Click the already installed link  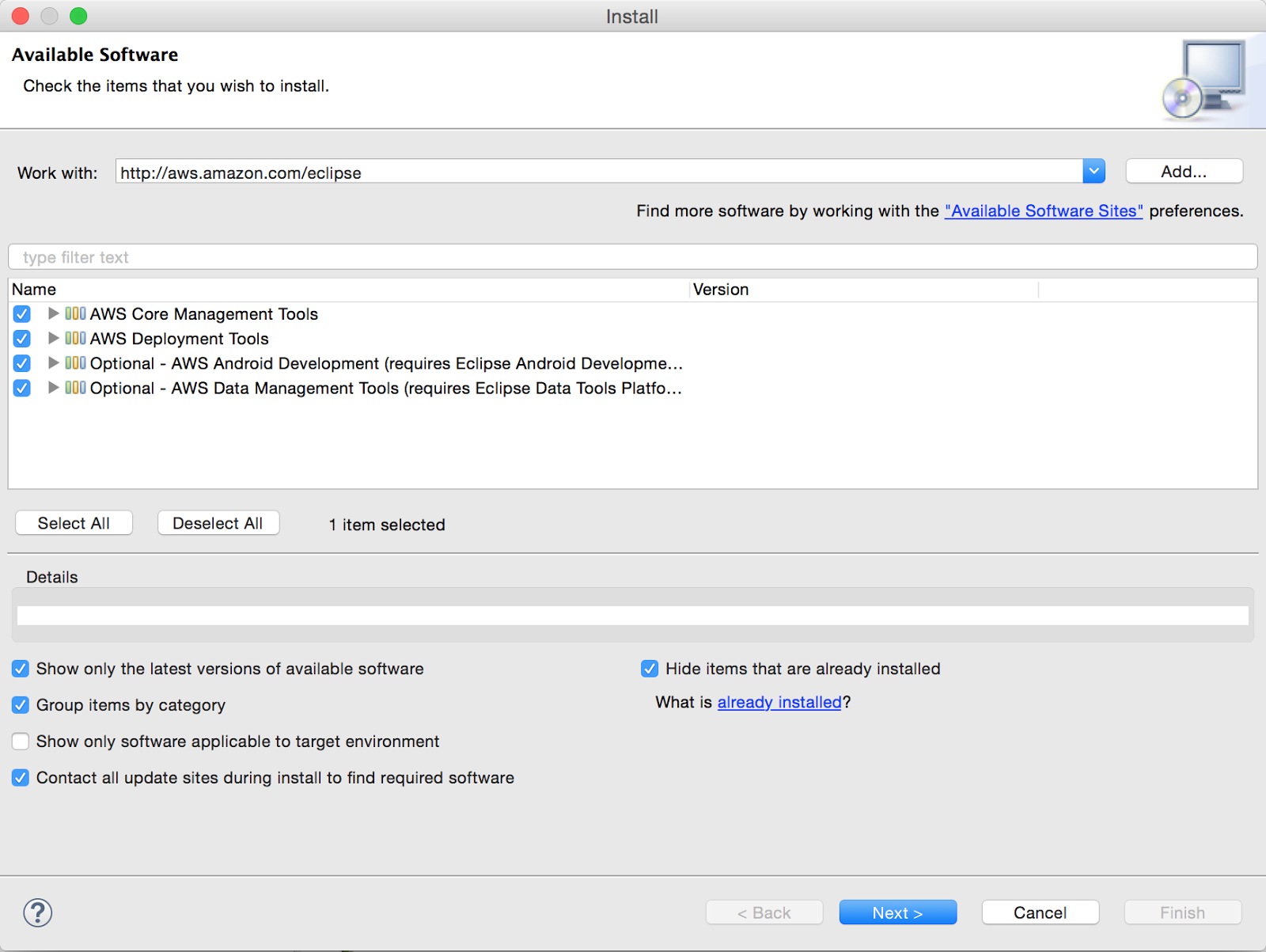coord(779,702)
